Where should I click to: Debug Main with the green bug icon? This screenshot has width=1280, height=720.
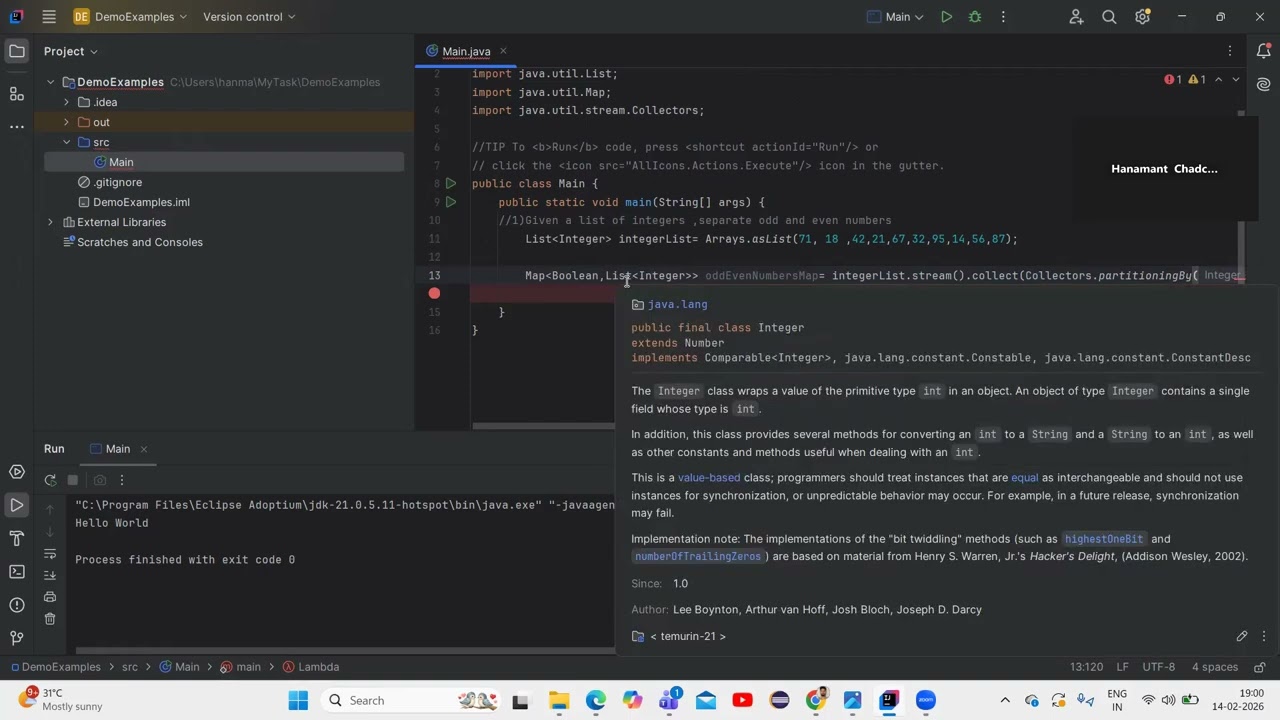(975, 17)
